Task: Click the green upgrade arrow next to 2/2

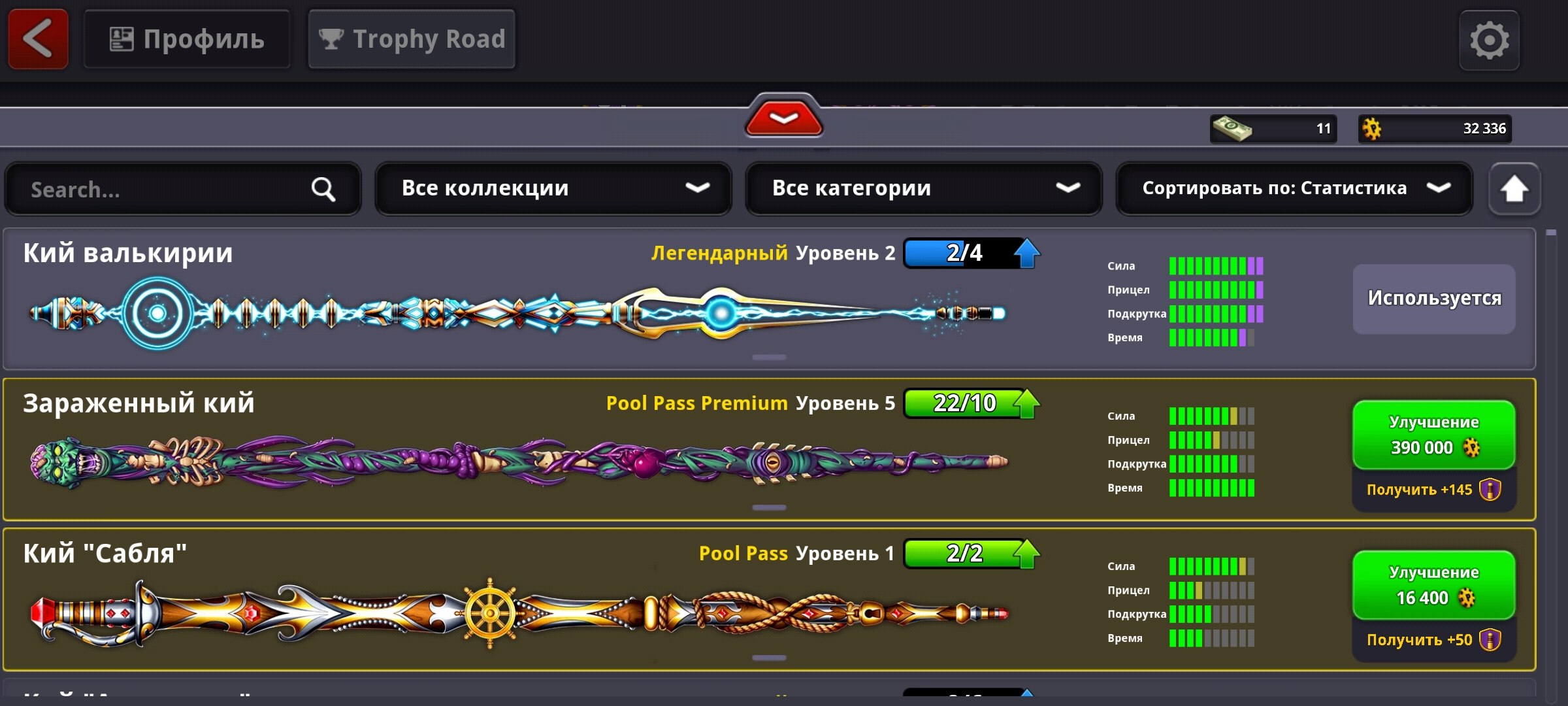Action: click(x=1026, y=554)
